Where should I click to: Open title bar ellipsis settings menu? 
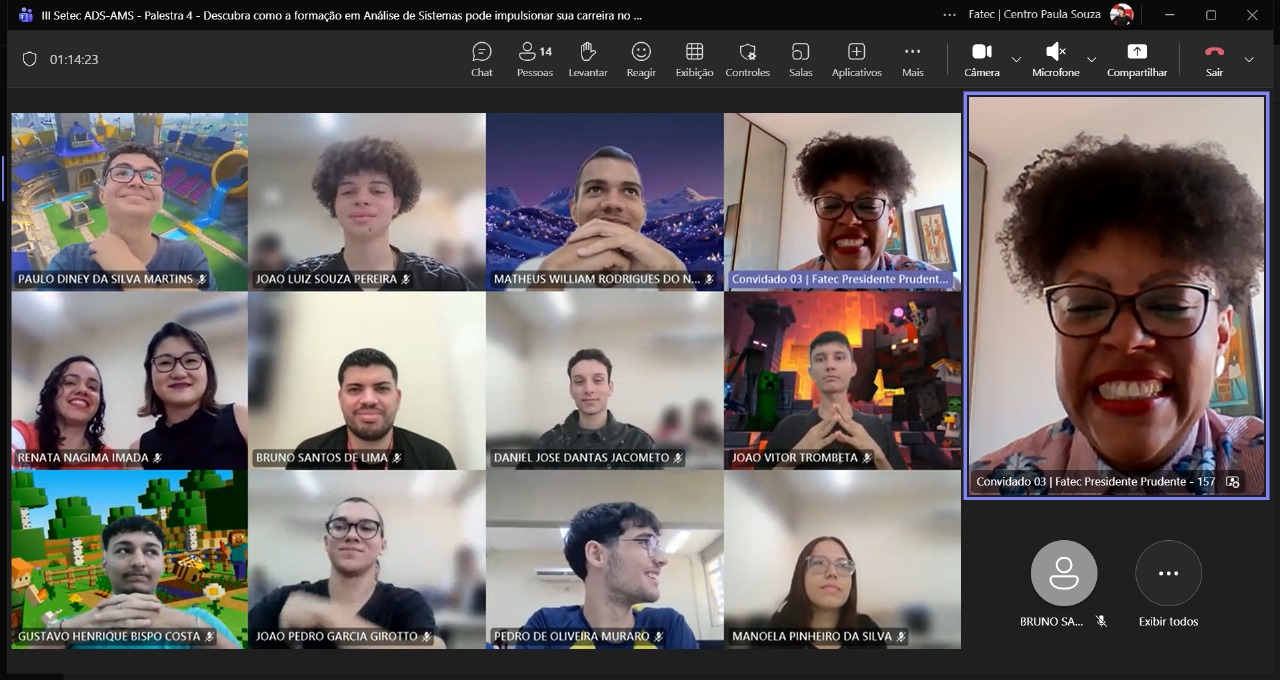[950, 15]
